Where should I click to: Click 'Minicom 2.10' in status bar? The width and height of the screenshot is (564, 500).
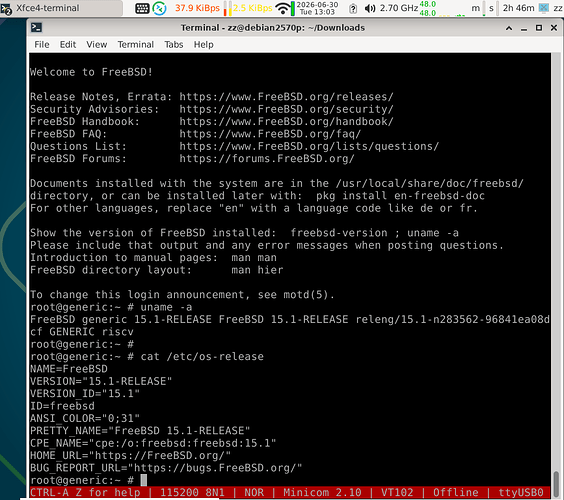(x=322, y=492)
